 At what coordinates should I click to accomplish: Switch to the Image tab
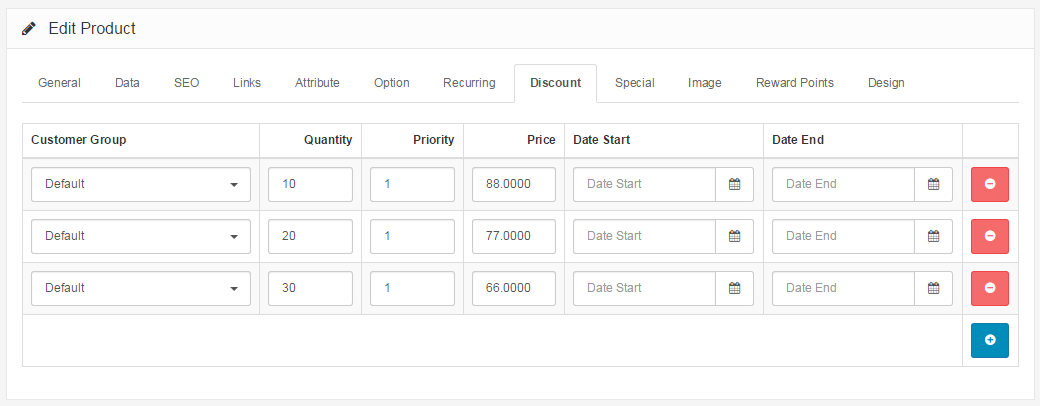click(704, 83)
